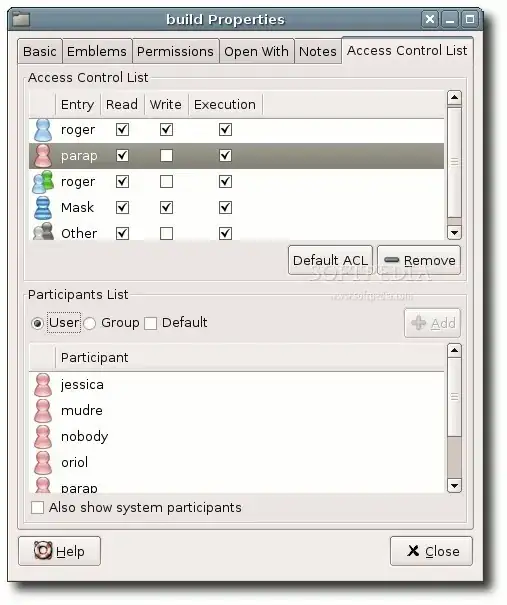
Task: Remove the selected ACL entry
Action: pyautogui.click(x=419, y=260)
